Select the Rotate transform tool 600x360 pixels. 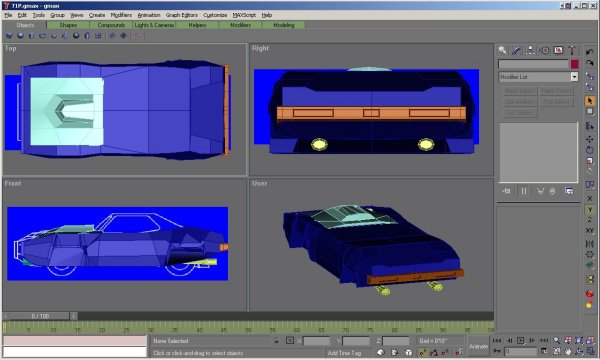pos(590,150)
